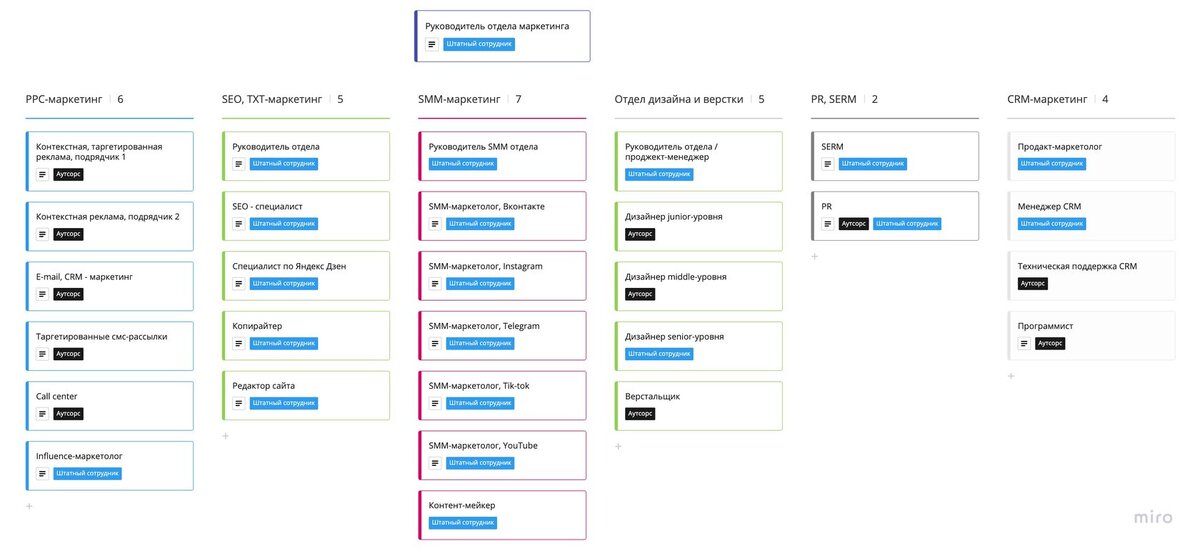The width and height of the screenshot is (1200, 551).
Task: Select the Отдел дизайна и верстки header
Action: 678,99
